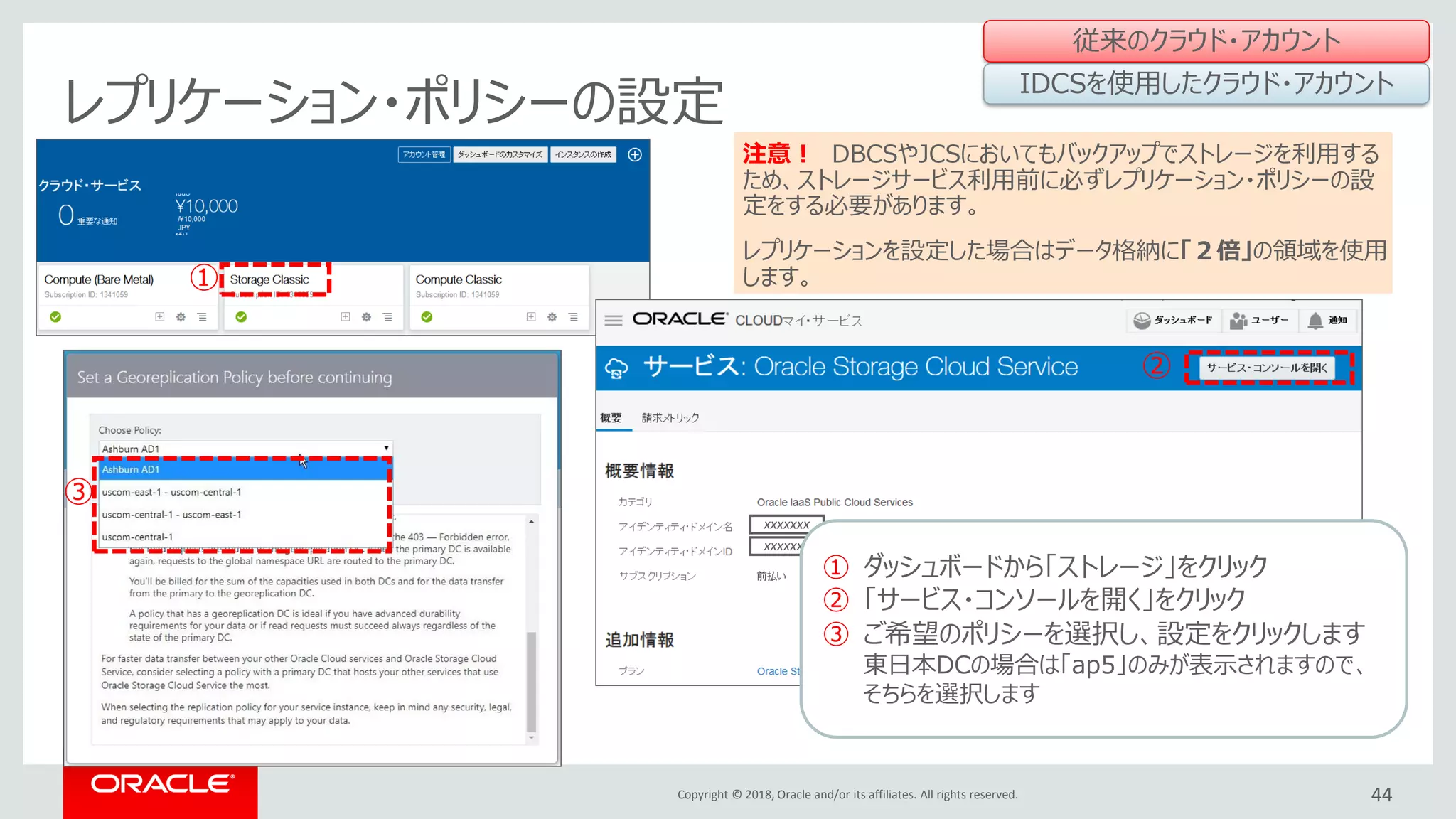Click the policy description scrollbar thumb
1456x819 pixels.
click(531, 681)
